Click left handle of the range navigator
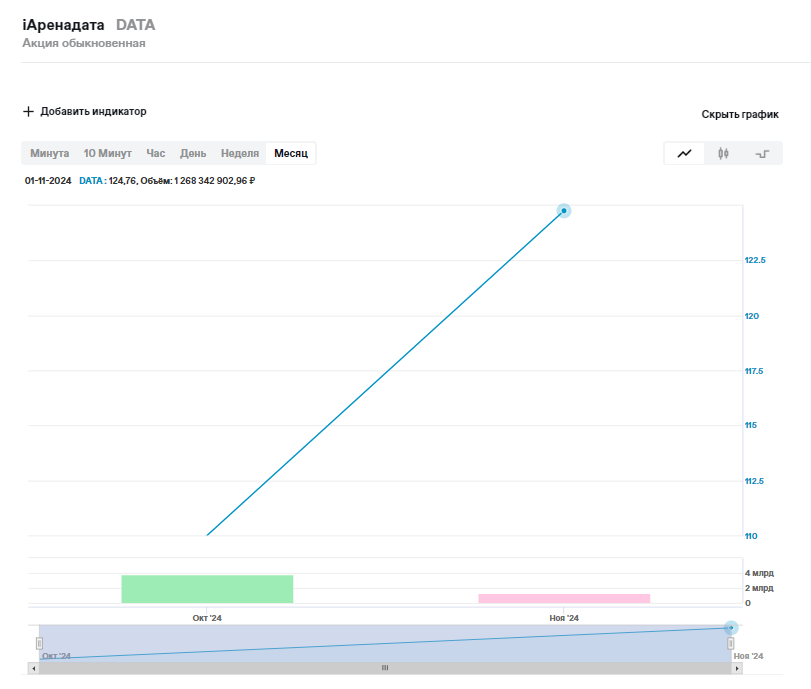 click(40, 643)
